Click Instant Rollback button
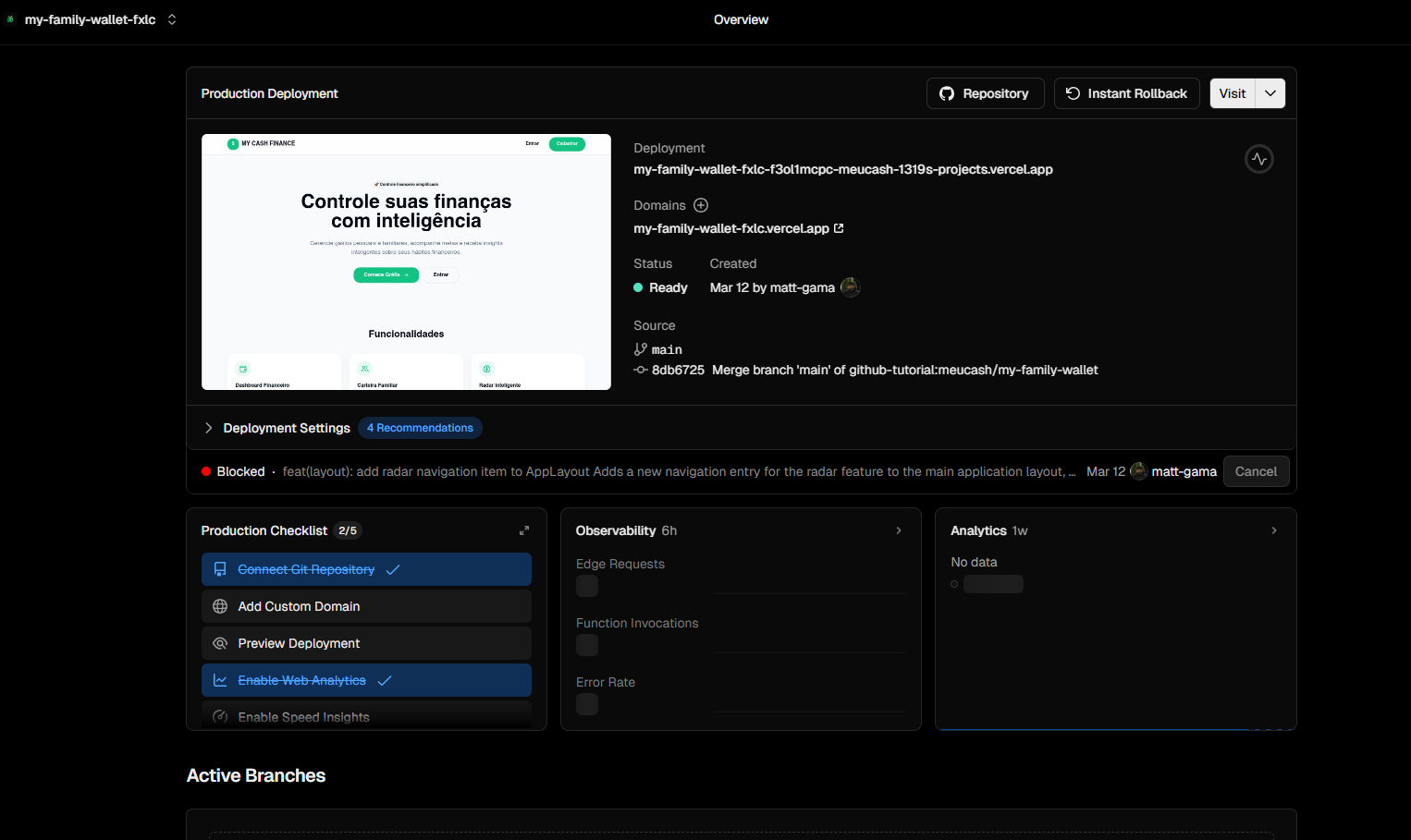Viewport: 1411px width, 840px height. (1126, 93)
